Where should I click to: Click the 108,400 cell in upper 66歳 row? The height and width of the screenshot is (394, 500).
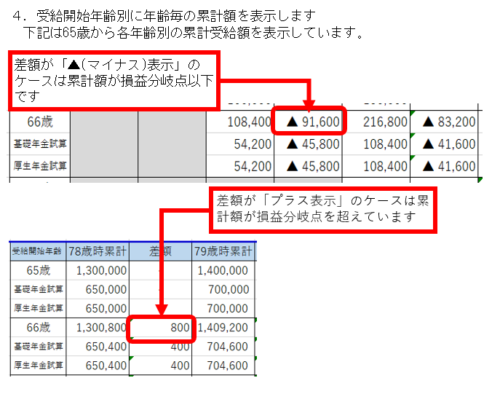(x=240, y=122)
